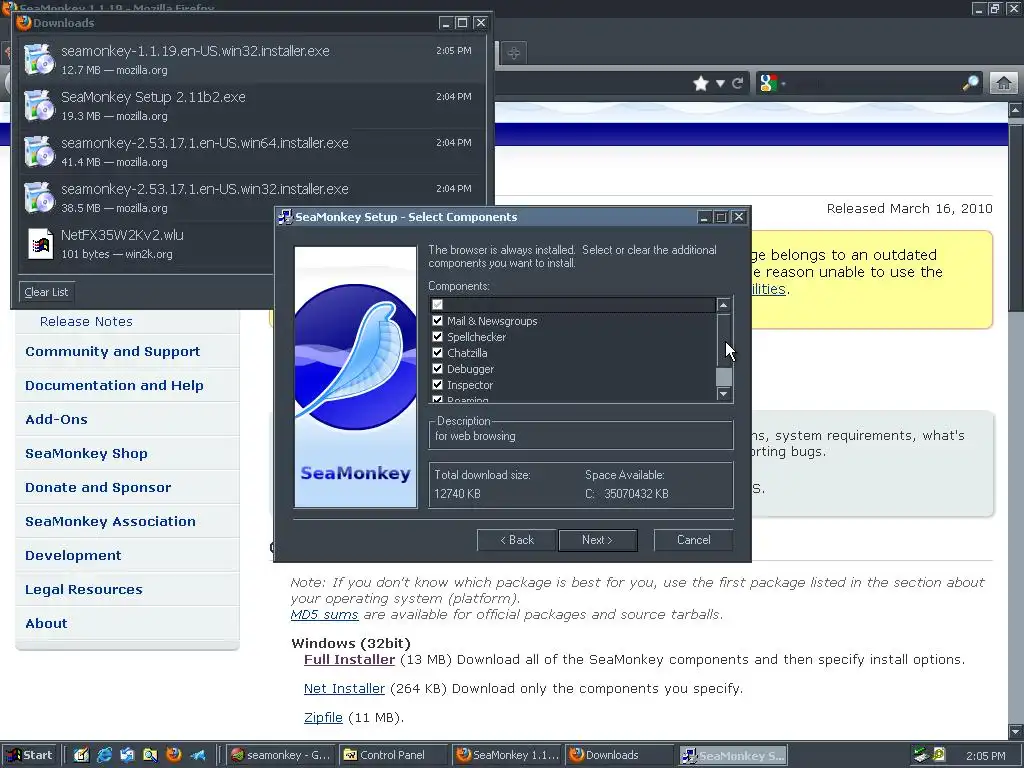Image resolution: width=1024 pixels, height=768 pixels.
Task: Select seamonkey-1.1.19 installer icon in Downloads
Action: click(x=39, y=59)
